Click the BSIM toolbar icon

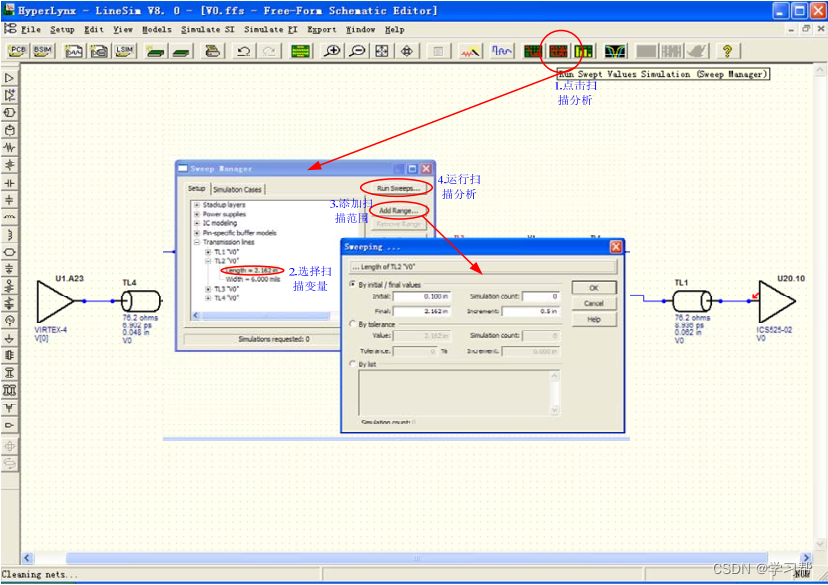[x=43, y=51]
